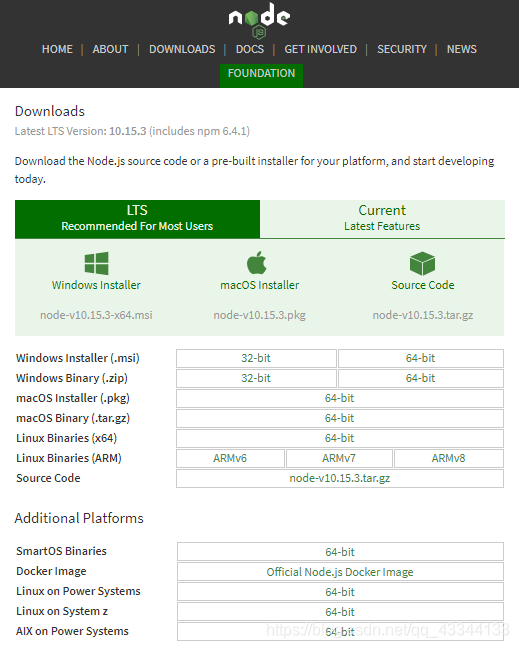Click the Windows Installer (.msi) row label
Screen dimensions: 519x648
pyautogui.click(x=78, y=358)
